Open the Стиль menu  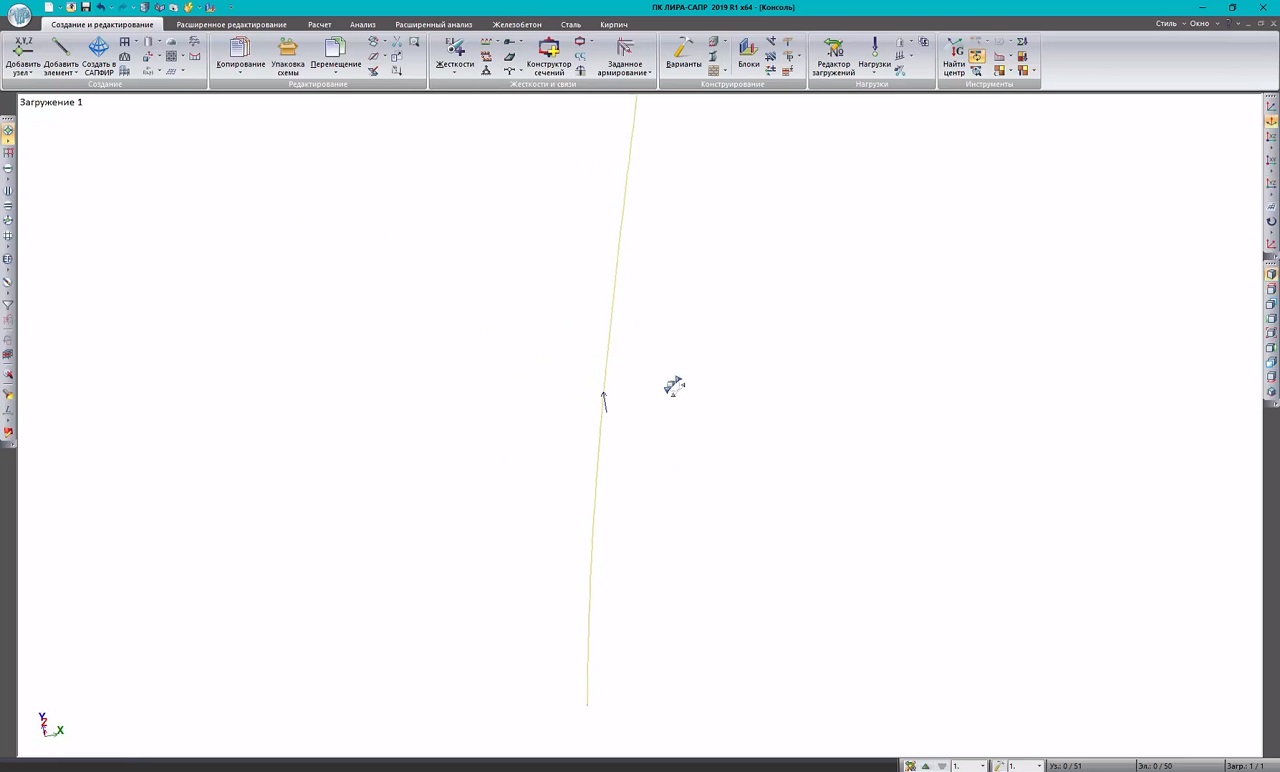point(1166,24)
